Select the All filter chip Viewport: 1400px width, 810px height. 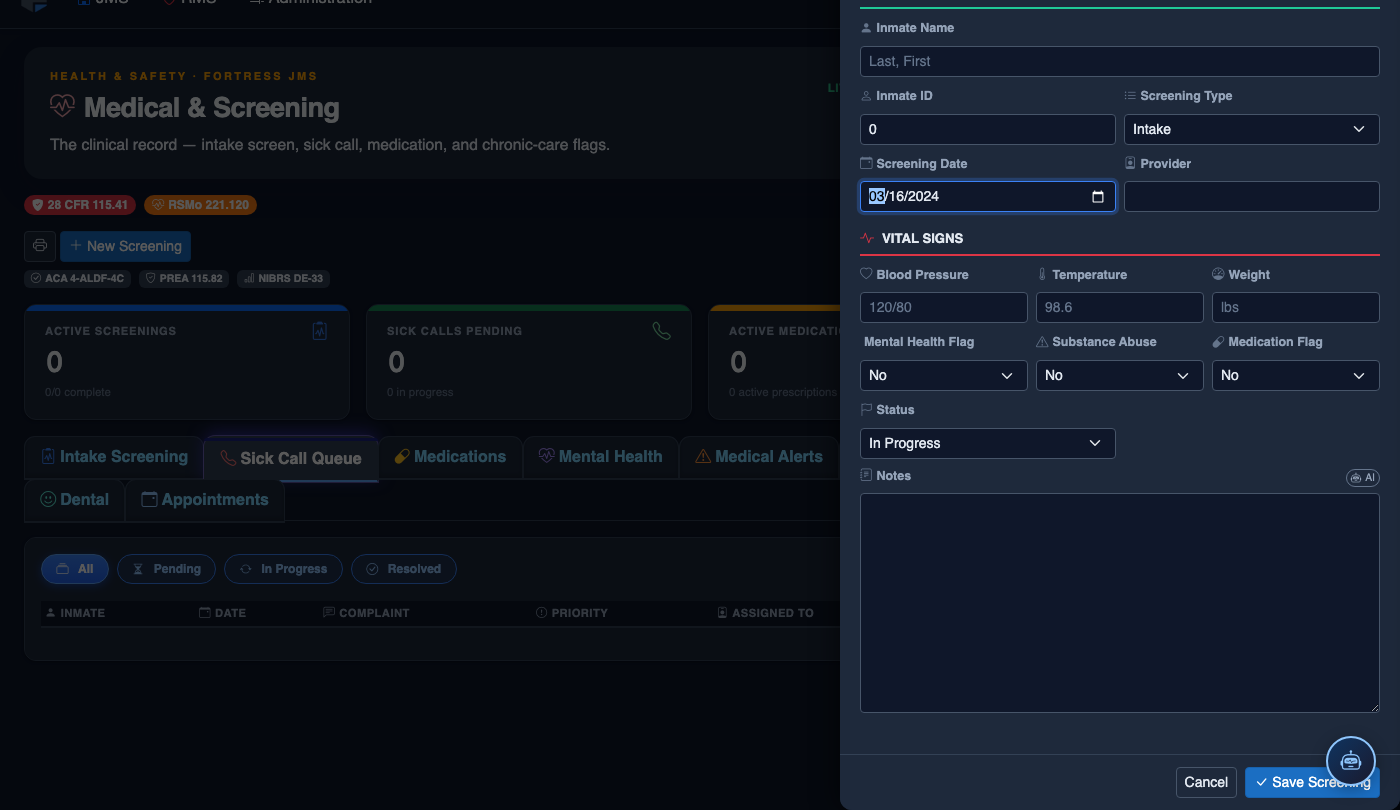click(x=75, y=569)
